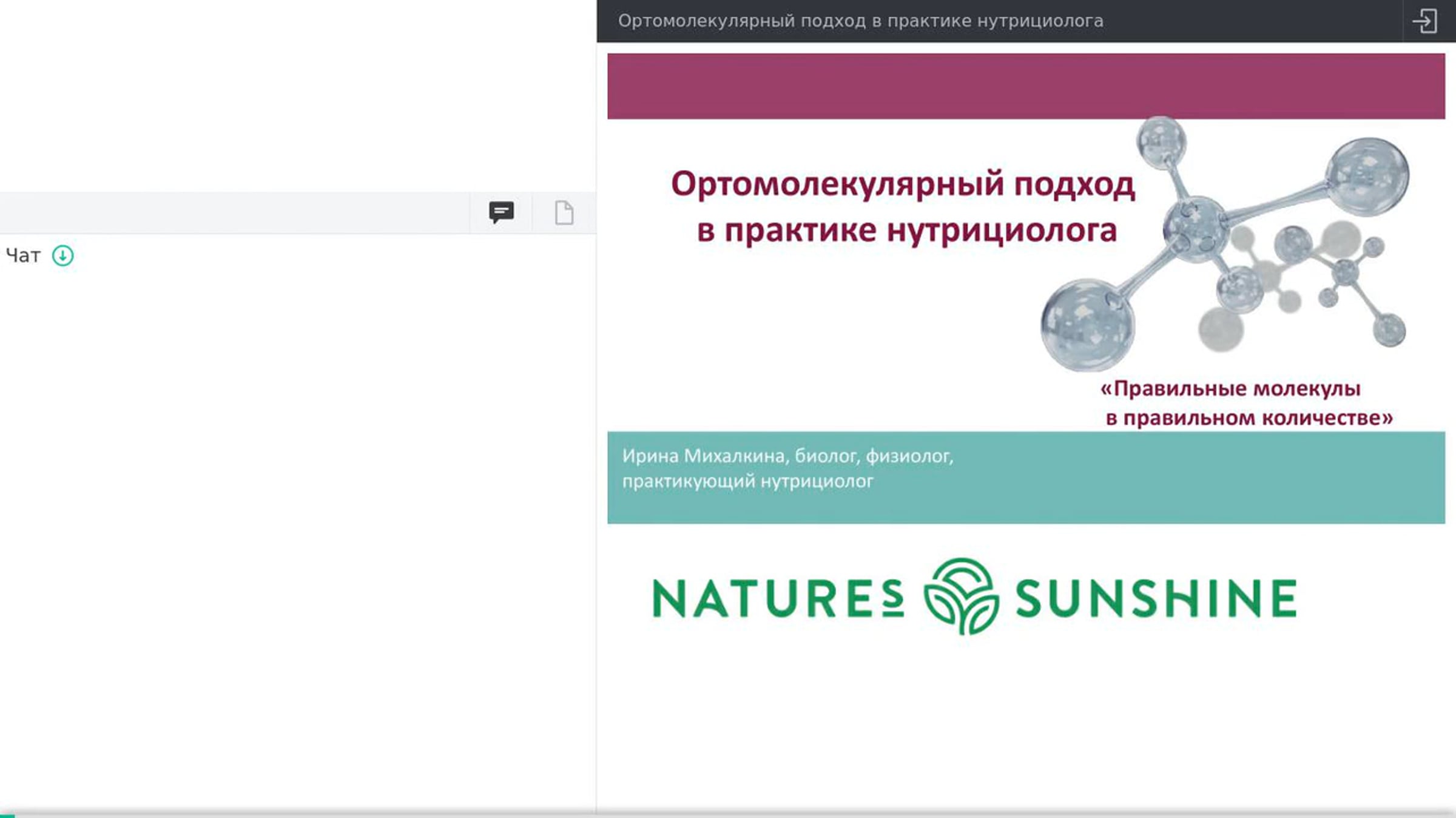Click the webinar title in header bar
This screenshot has width=1456, height=818.
(x=860, y=21)
